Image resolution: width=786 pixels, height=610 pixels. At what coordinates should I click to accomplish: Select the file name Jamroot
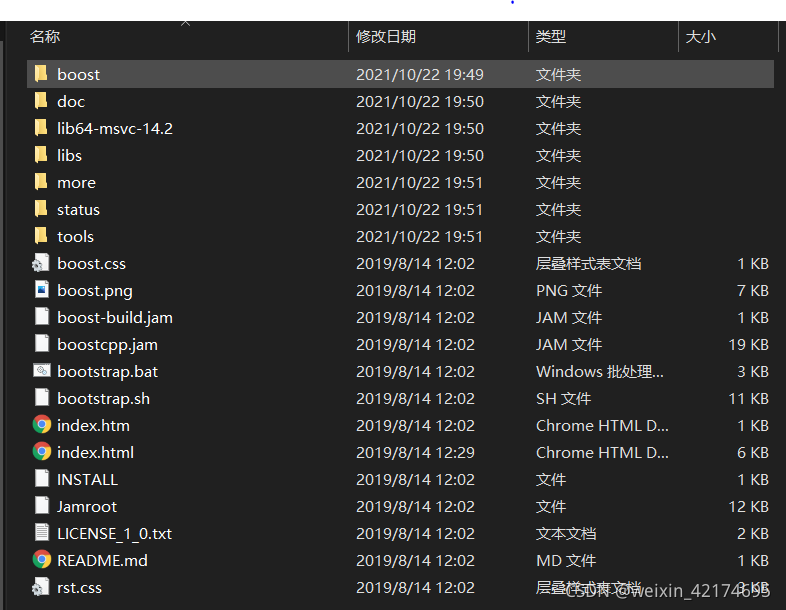tap(87, 507)
